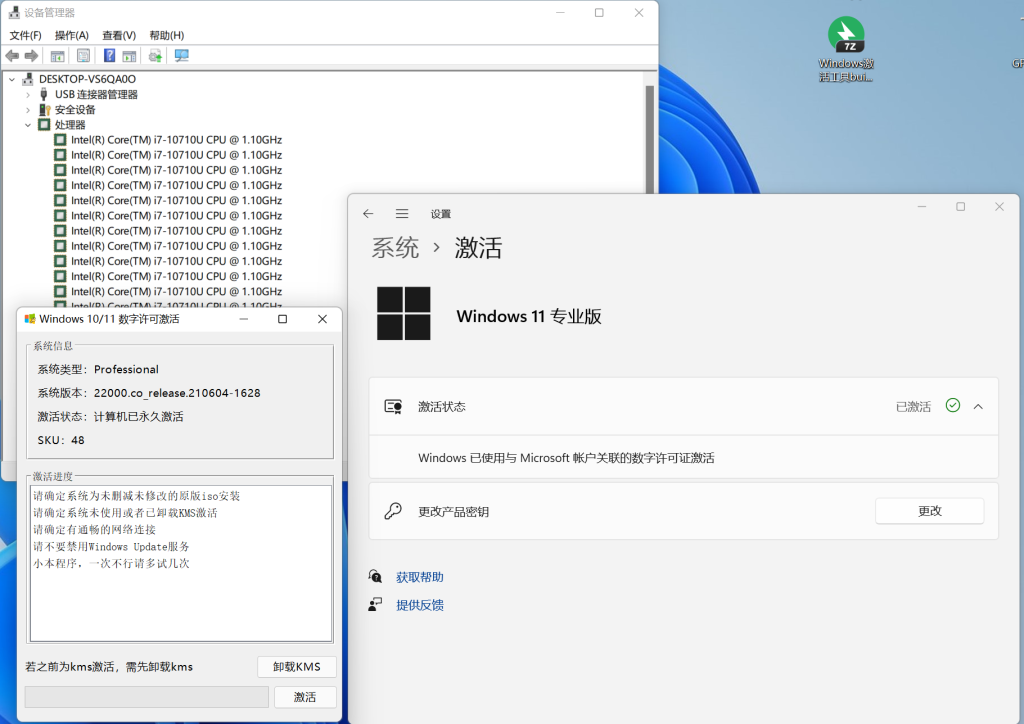This screenshot has height=724, width=1024.
Task: Click the key icon beside 更改产品密钥
Action: click(x=393, y=511)
